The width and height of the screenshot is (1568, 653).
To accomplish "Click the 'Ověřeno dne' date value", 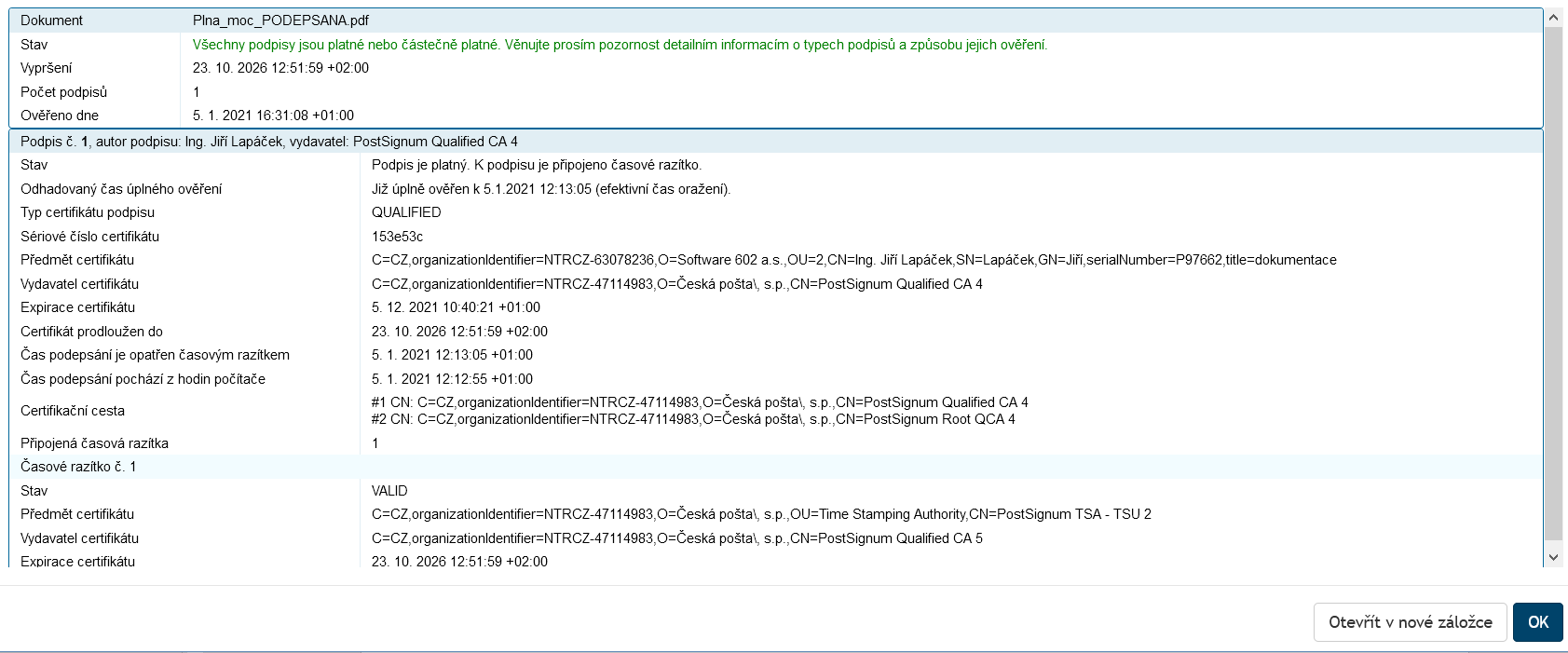I will click(273, 116).
